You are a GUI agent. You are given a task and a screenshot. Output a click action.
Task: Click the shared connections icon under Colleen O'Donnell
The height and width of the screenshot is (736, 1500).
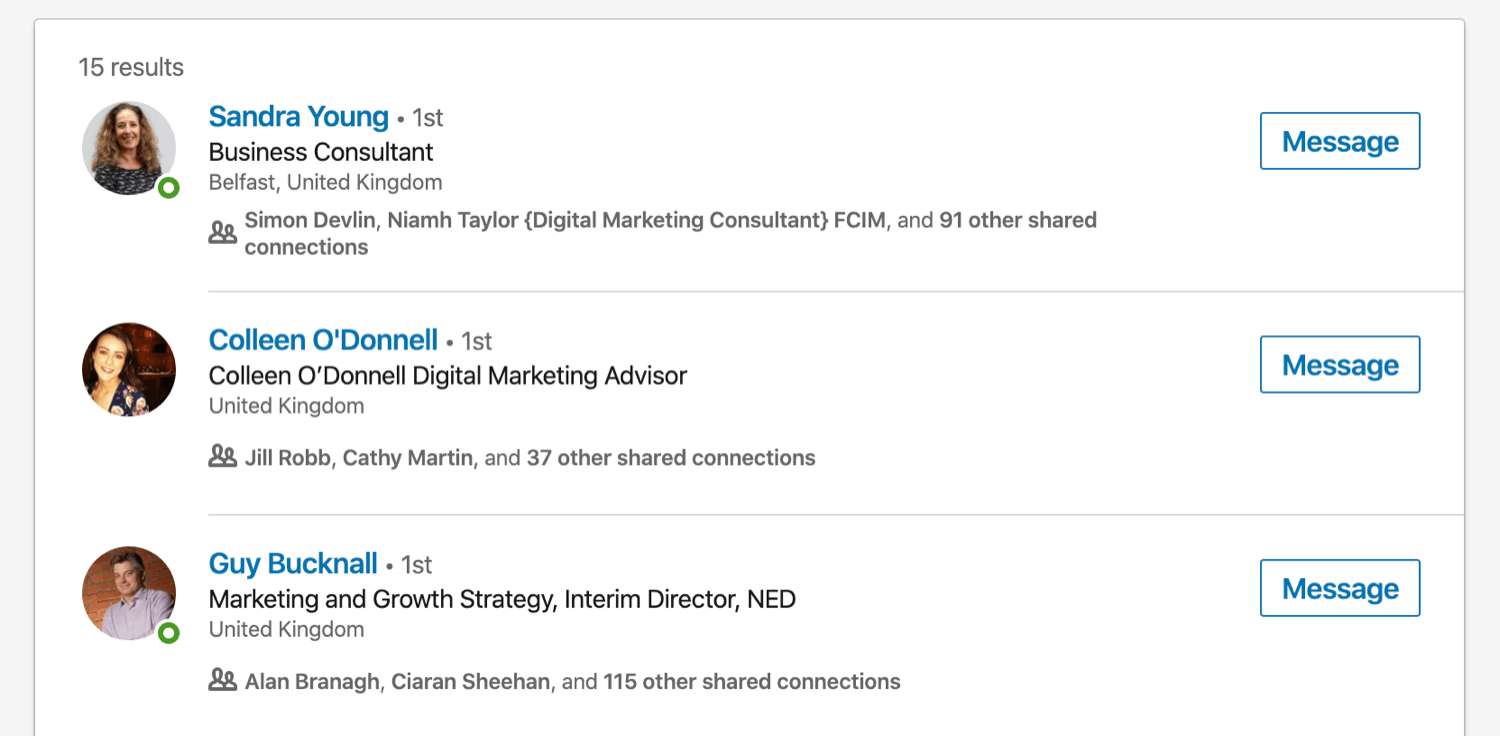point(222,456)
